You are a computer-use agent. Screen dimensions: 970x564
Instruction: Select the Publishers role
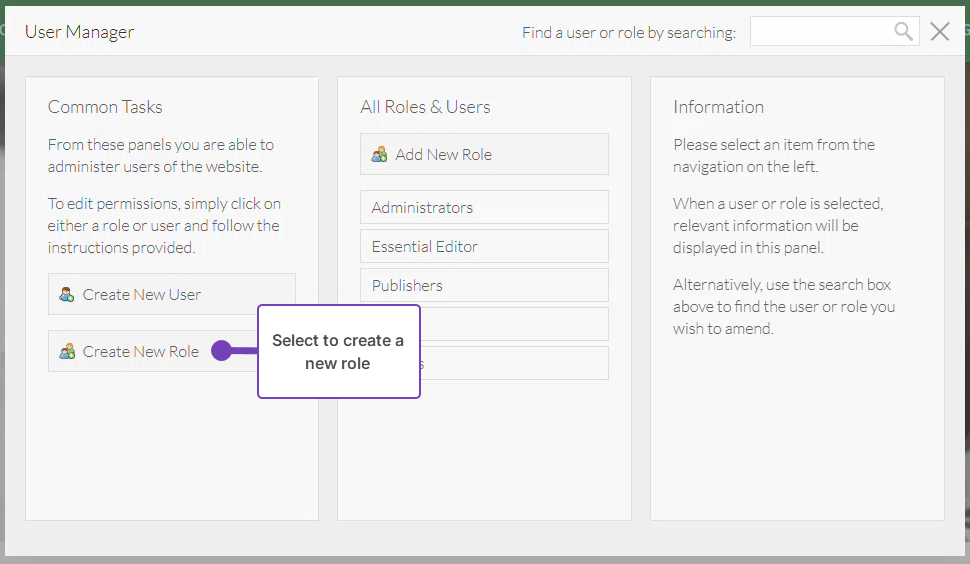tap(484, 285)
